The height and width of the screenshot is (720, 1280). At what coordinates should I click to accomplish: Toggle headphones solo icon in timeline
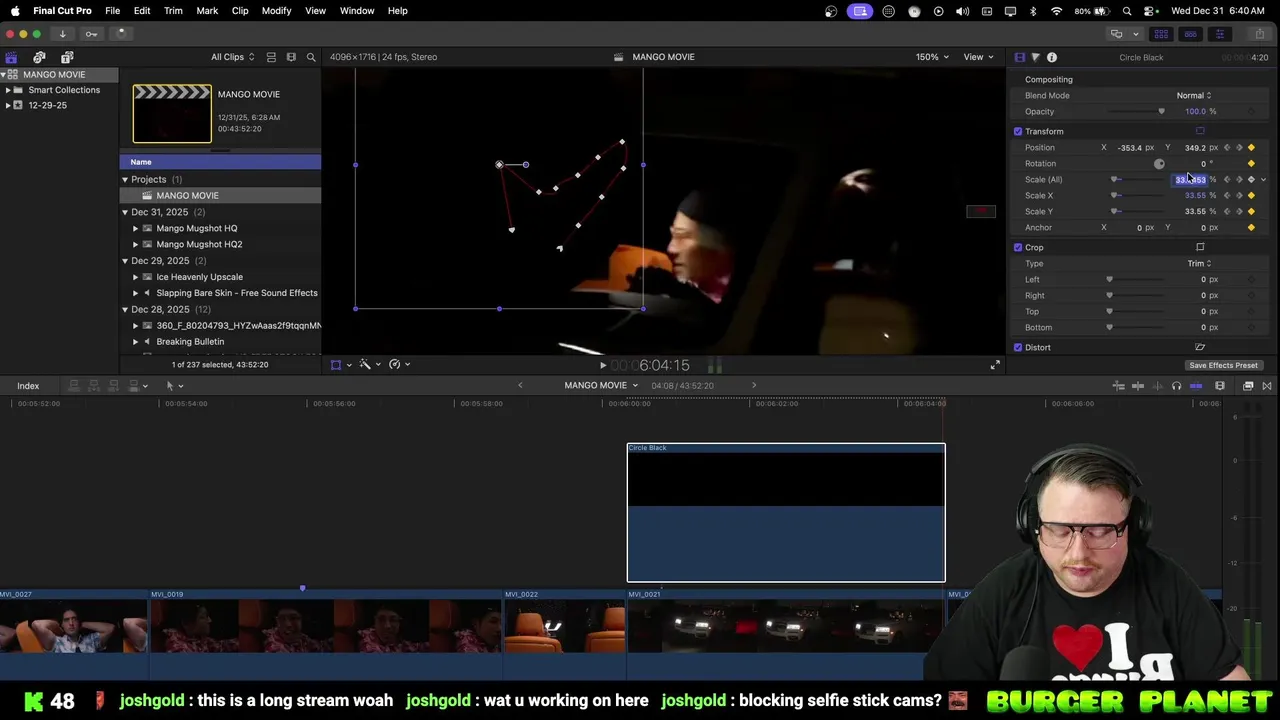point(1176,386)
